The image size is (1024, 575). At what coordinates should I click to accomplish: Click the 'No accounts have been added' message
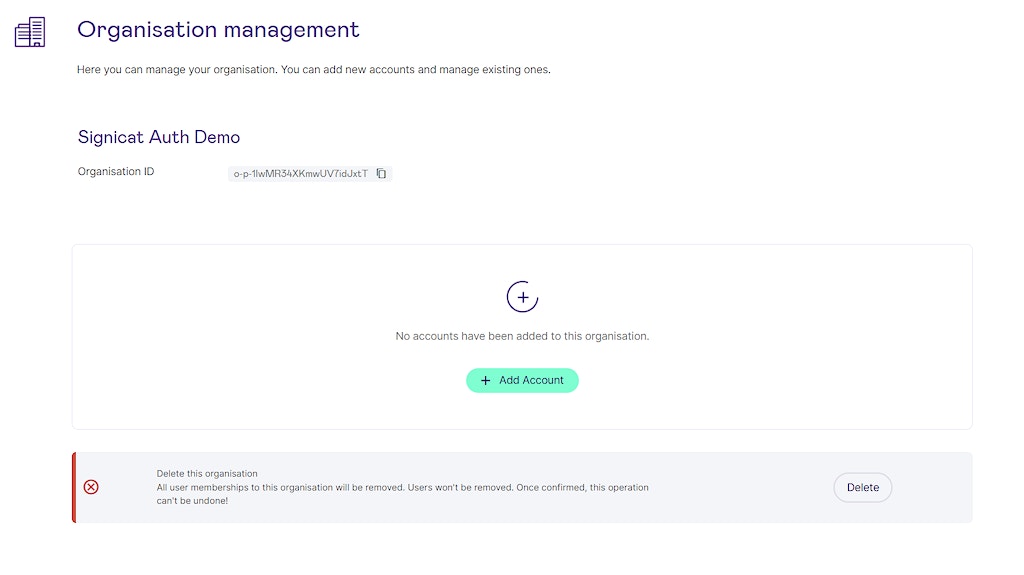(x=522, y=336)
